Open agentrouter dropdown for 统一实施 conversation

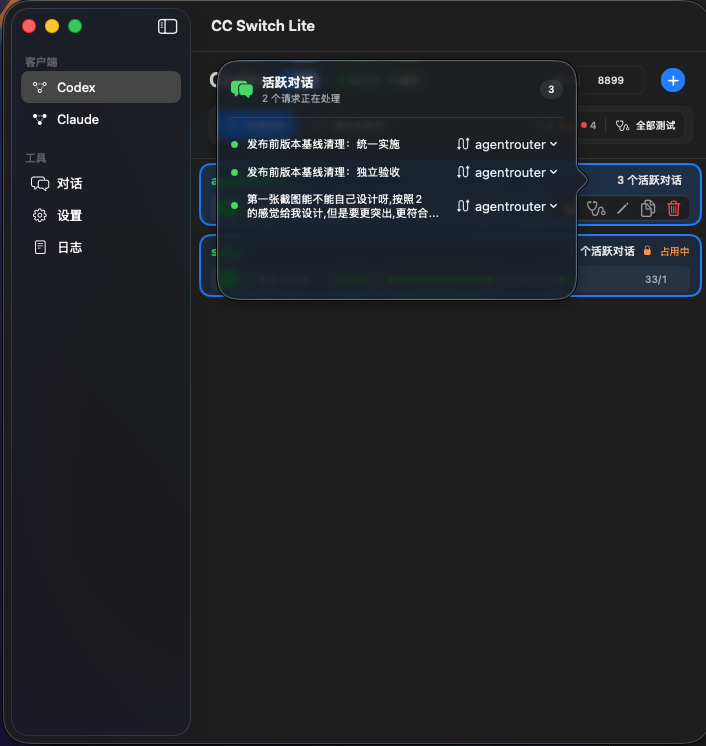(x=507, y=144)
